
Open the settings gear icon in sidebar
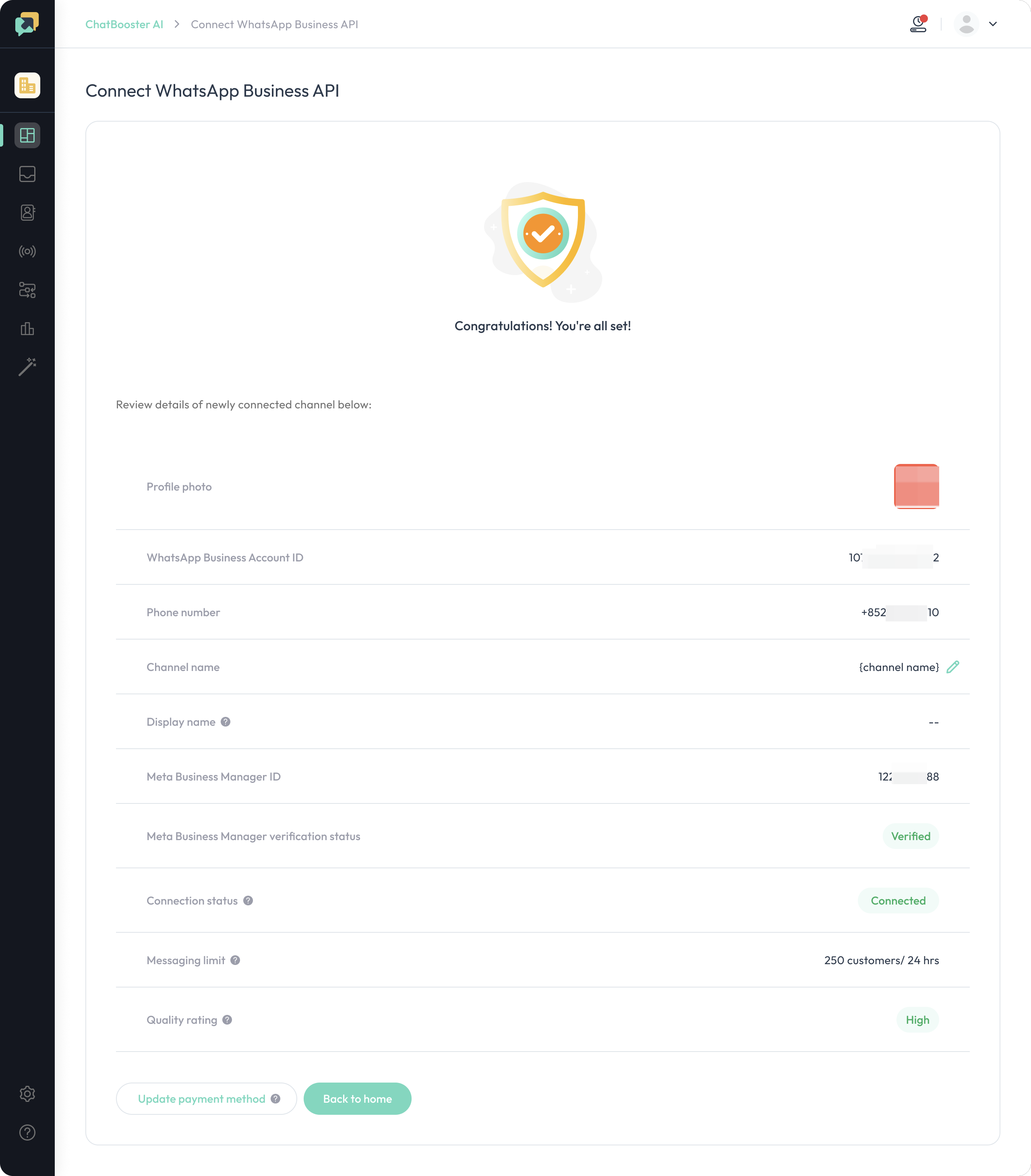coord(27,1094)
